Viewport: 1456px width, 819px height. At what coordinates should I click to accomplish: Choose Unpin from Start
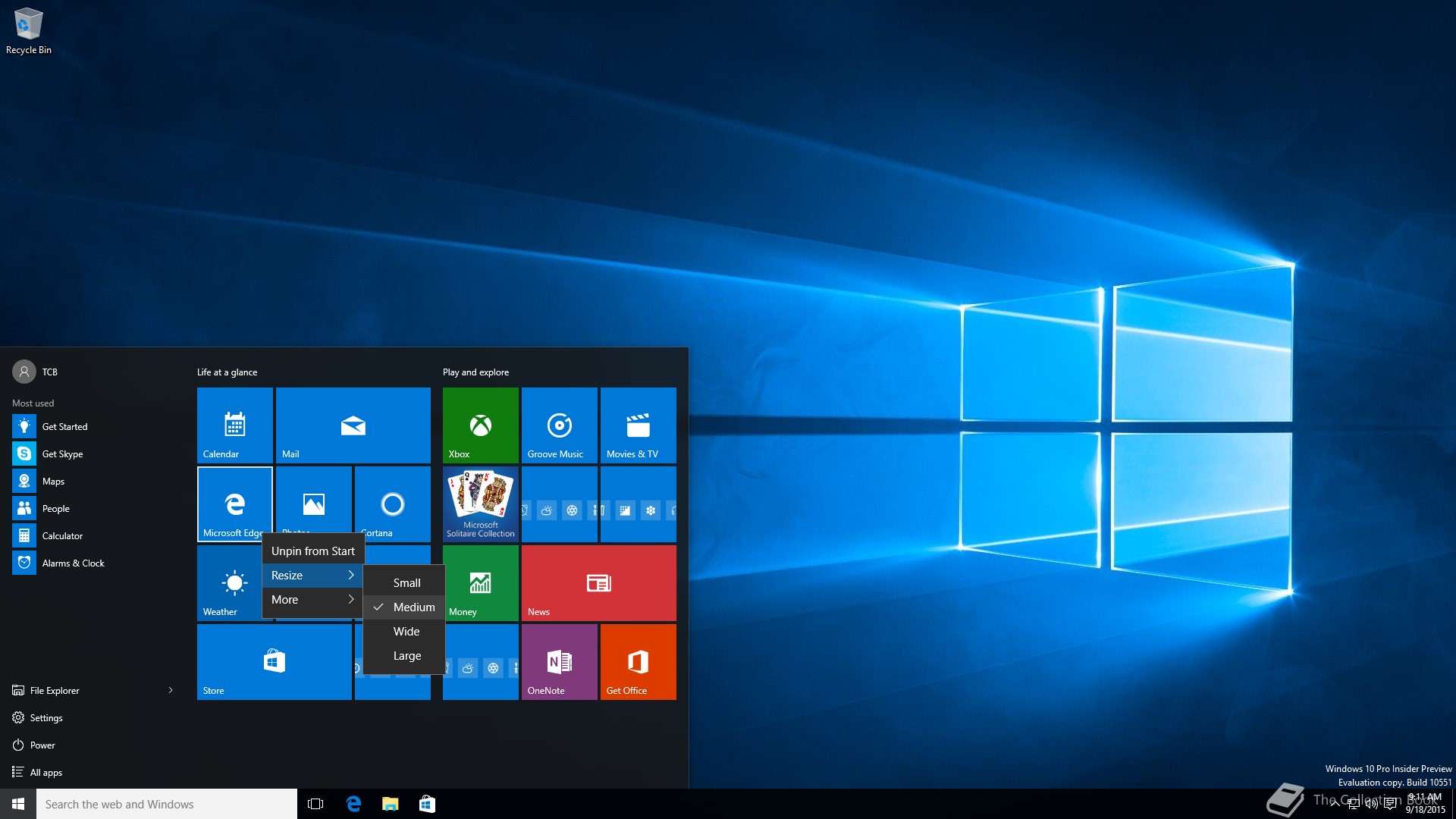(313, 551)
